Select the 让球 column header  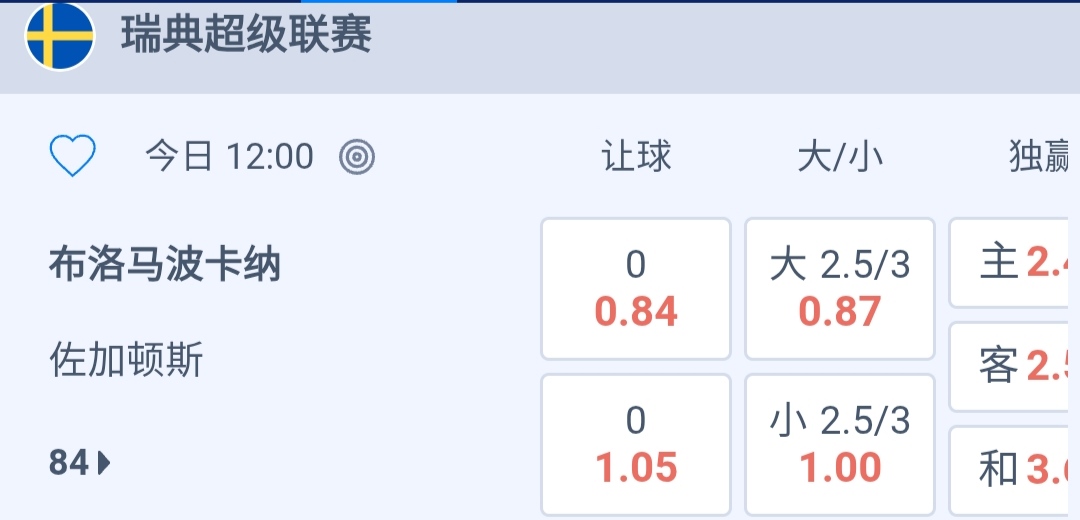pos(636,157)
